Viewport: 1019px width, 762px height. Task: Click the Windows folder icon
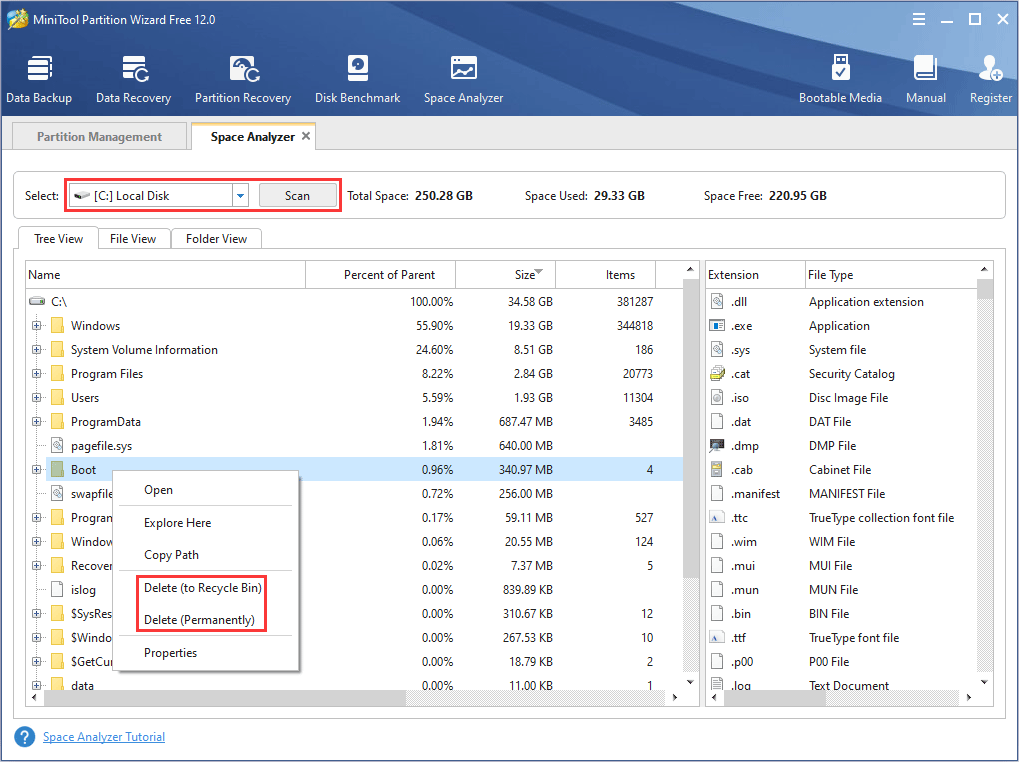tap(57, 325)
